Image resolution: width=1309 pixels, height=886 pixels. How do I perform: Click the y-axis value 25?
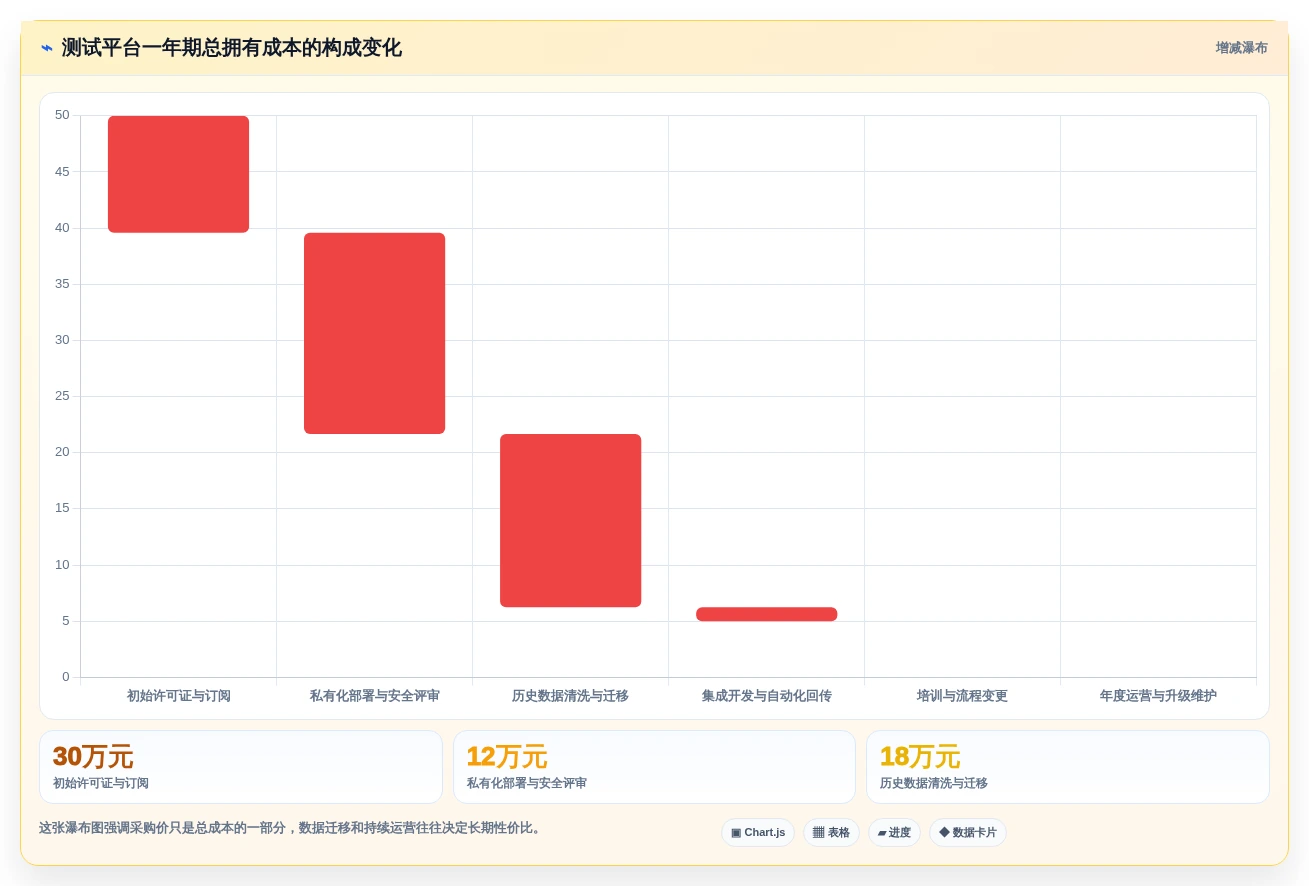[x=62, y=396]
